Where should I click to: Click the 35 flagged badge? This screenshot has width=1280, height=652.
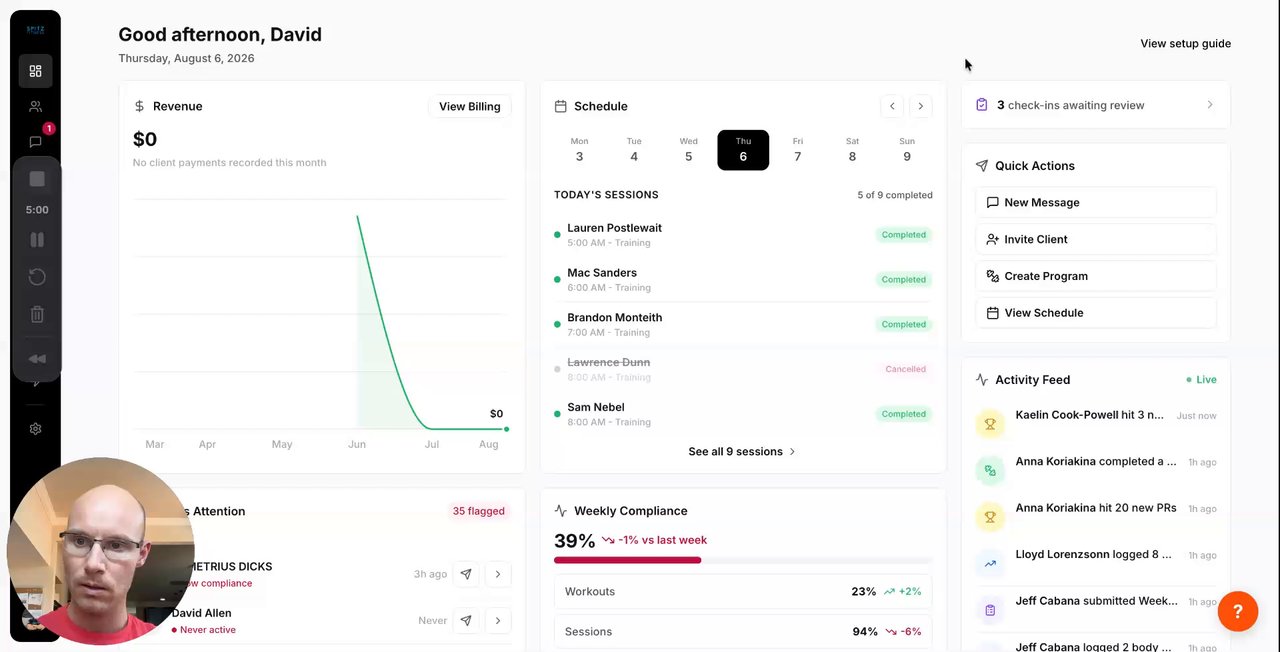tap(478, 511)
